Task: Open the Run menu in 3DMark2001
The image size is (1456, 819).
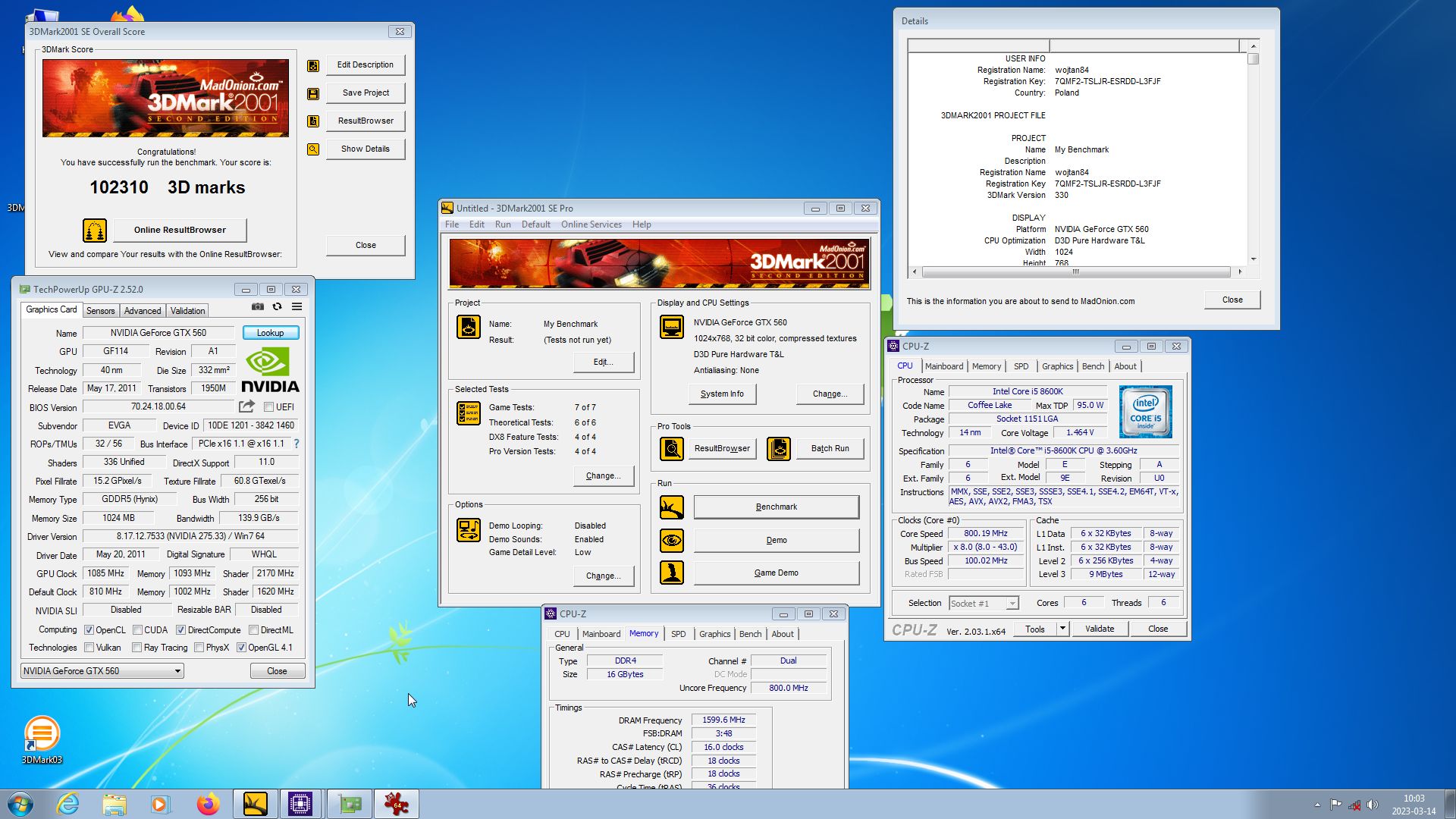Action: [x=503, y=224]
